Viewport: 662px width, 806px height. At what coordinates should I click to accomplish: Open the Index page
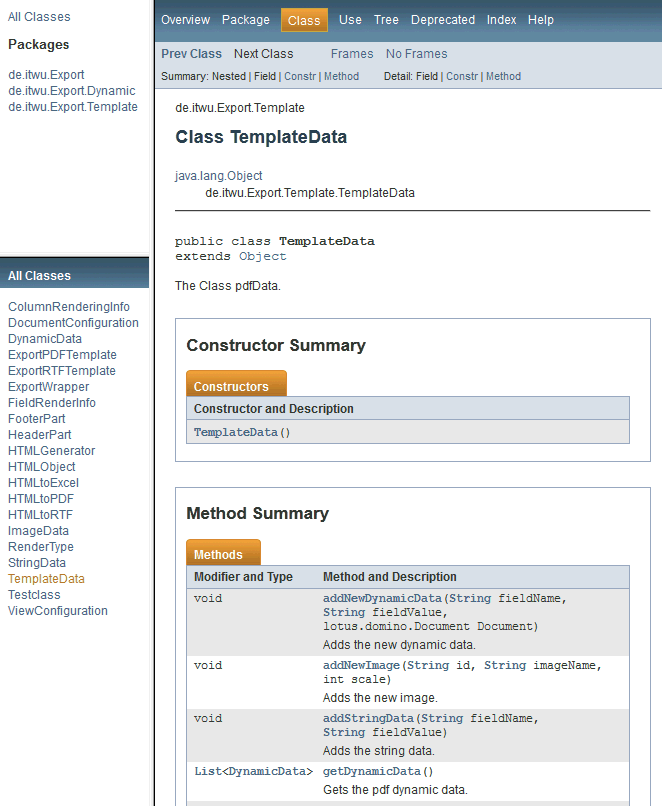click(502, 20)
